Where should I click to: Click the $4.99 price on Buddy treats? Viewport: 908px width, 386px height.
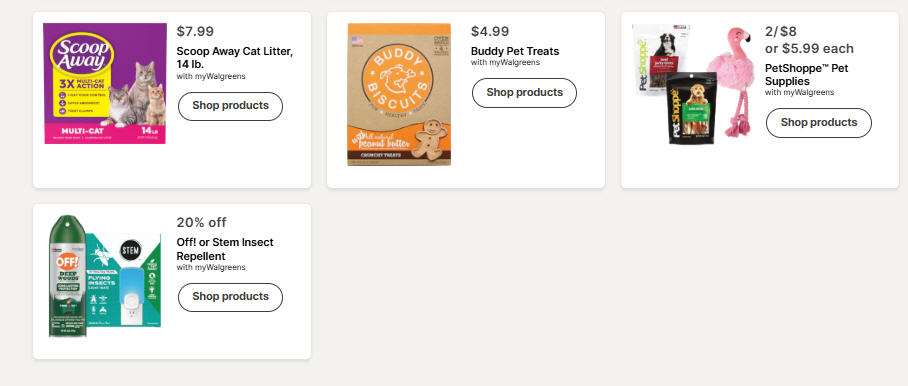click(x=490, y=31)
